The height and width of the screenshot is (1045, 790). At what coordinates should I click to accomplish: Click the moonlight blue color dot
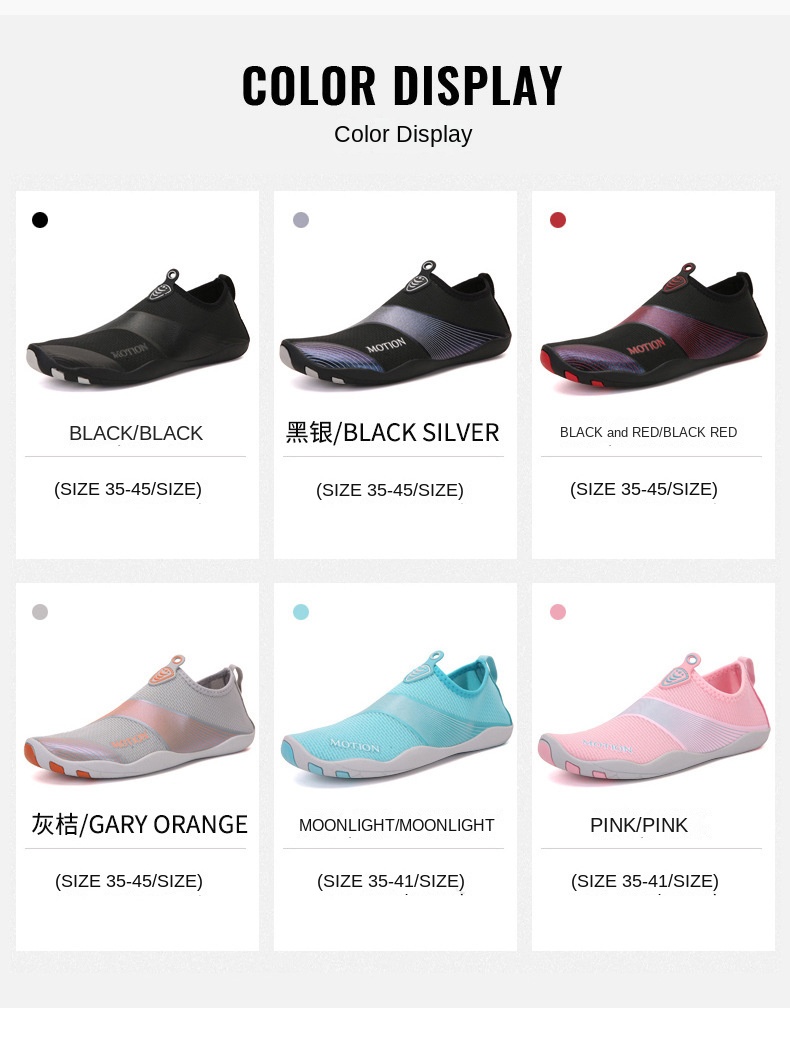point(301,612)
